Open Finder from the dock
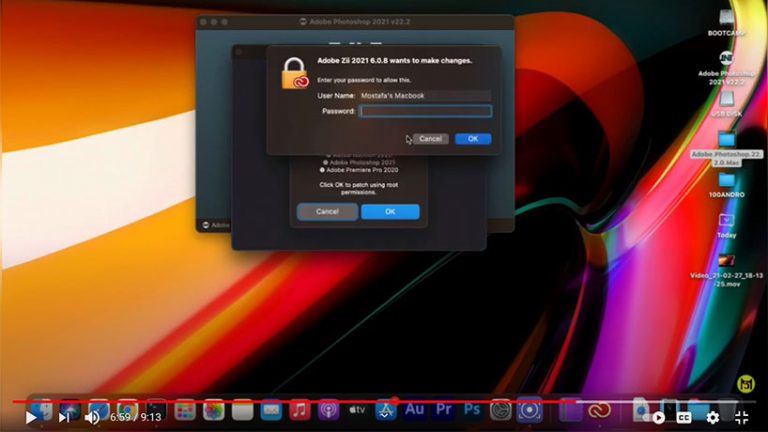Screen dimensions: 768x432 [x=42, y=410]
